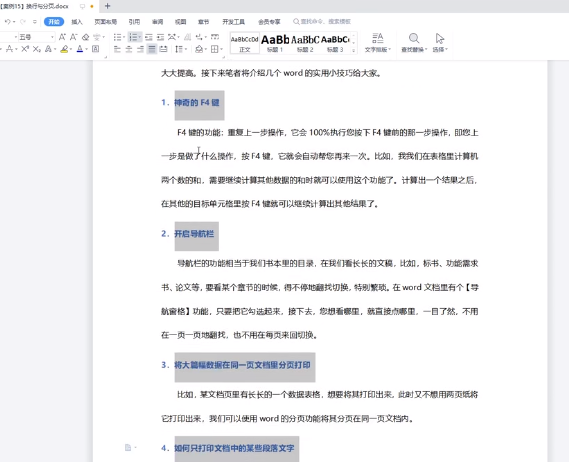Click the sort icon

[x=188, y=37]
